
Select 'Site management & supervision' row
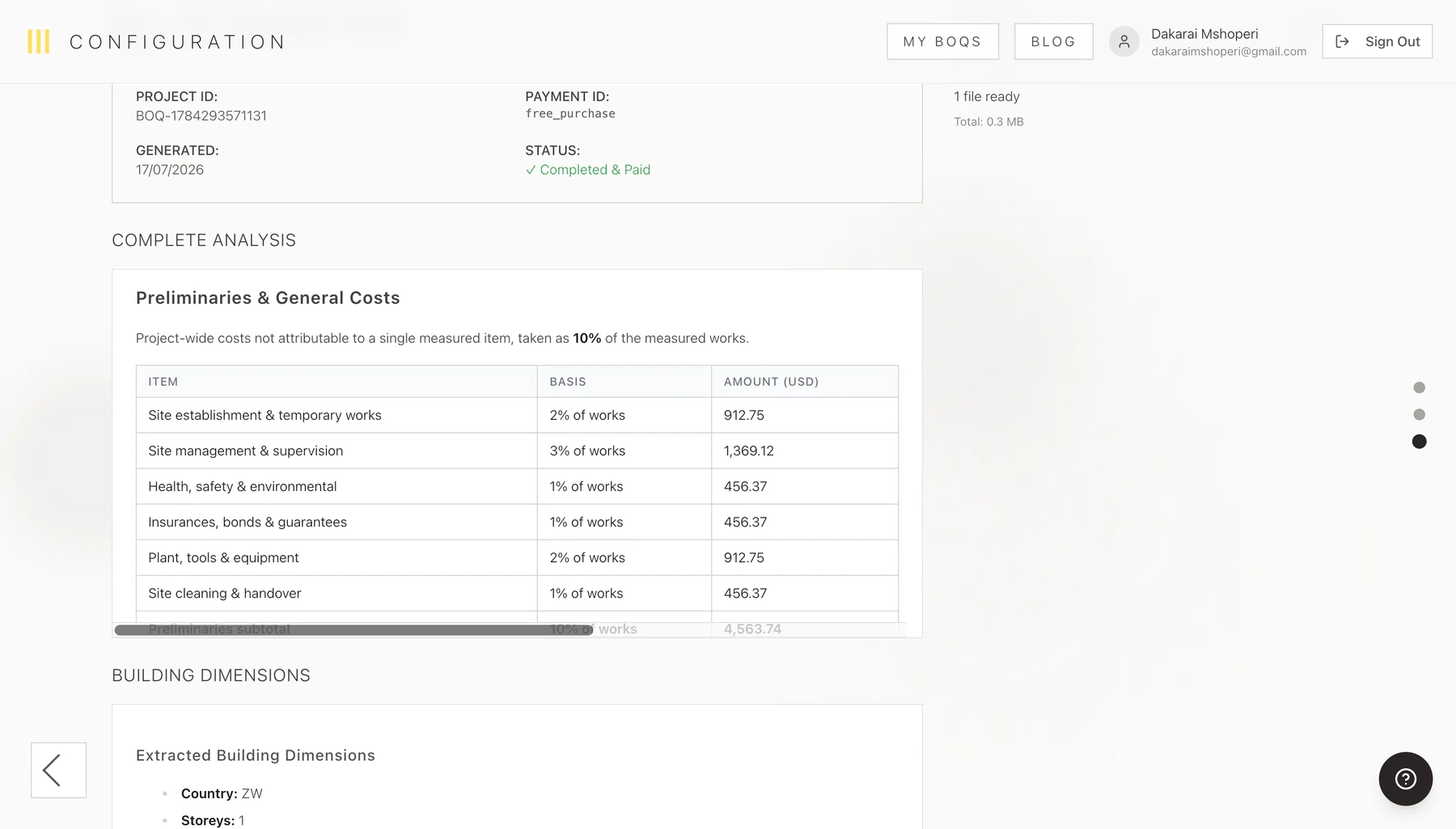(x=517, y=450)
